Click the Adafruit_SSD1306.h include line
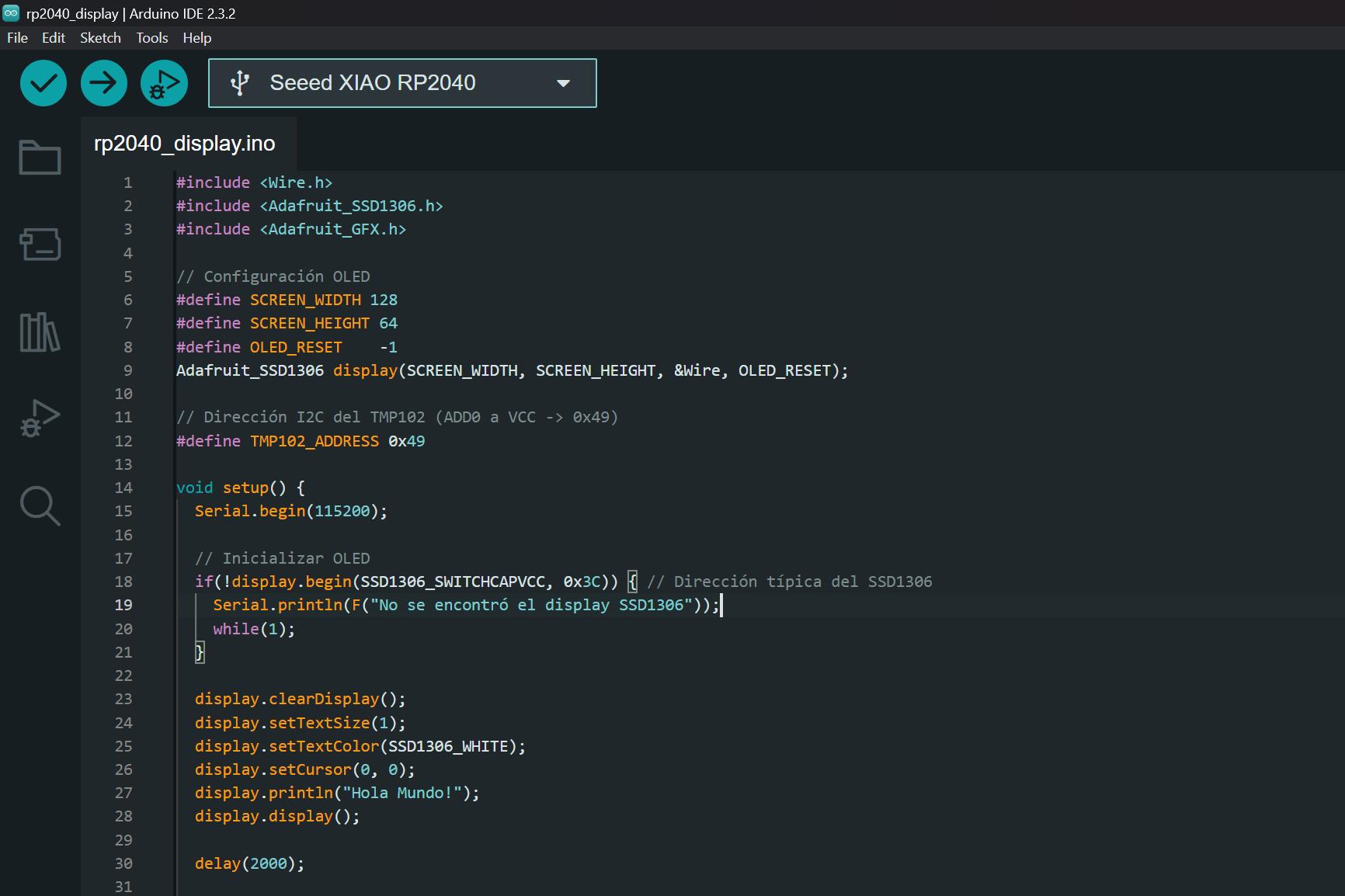Viewport: 1345px width, 896px height. coord(309,206)
